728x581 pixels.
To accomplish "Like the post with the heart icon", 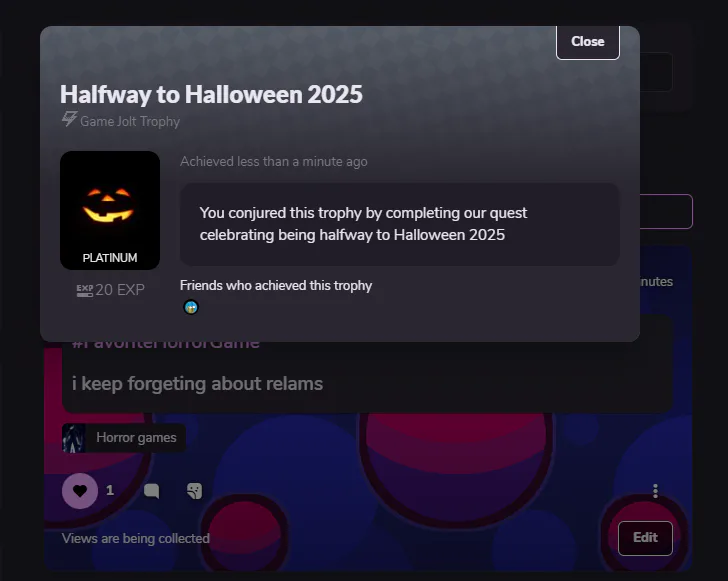I will [80, 491].
